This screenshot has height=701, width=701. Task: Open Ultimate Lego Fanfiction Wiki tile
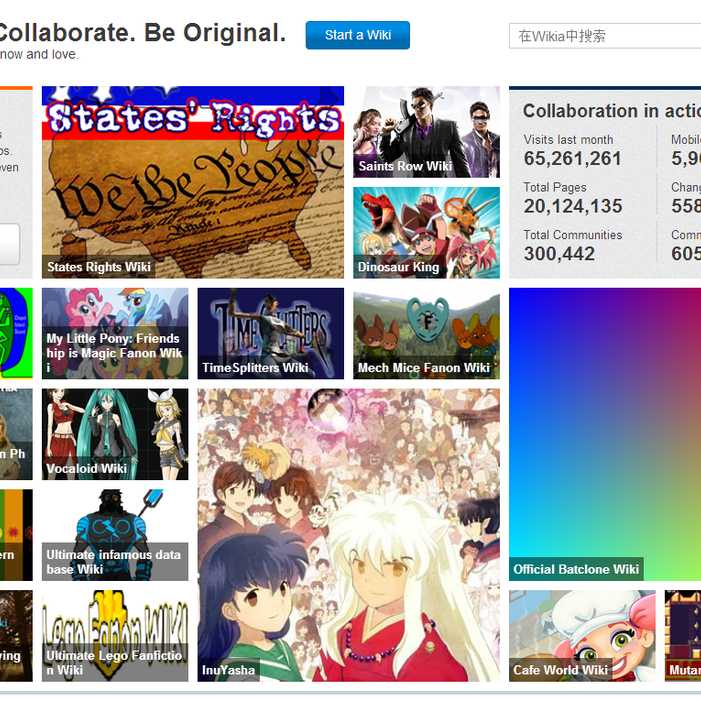coord(115,636)
